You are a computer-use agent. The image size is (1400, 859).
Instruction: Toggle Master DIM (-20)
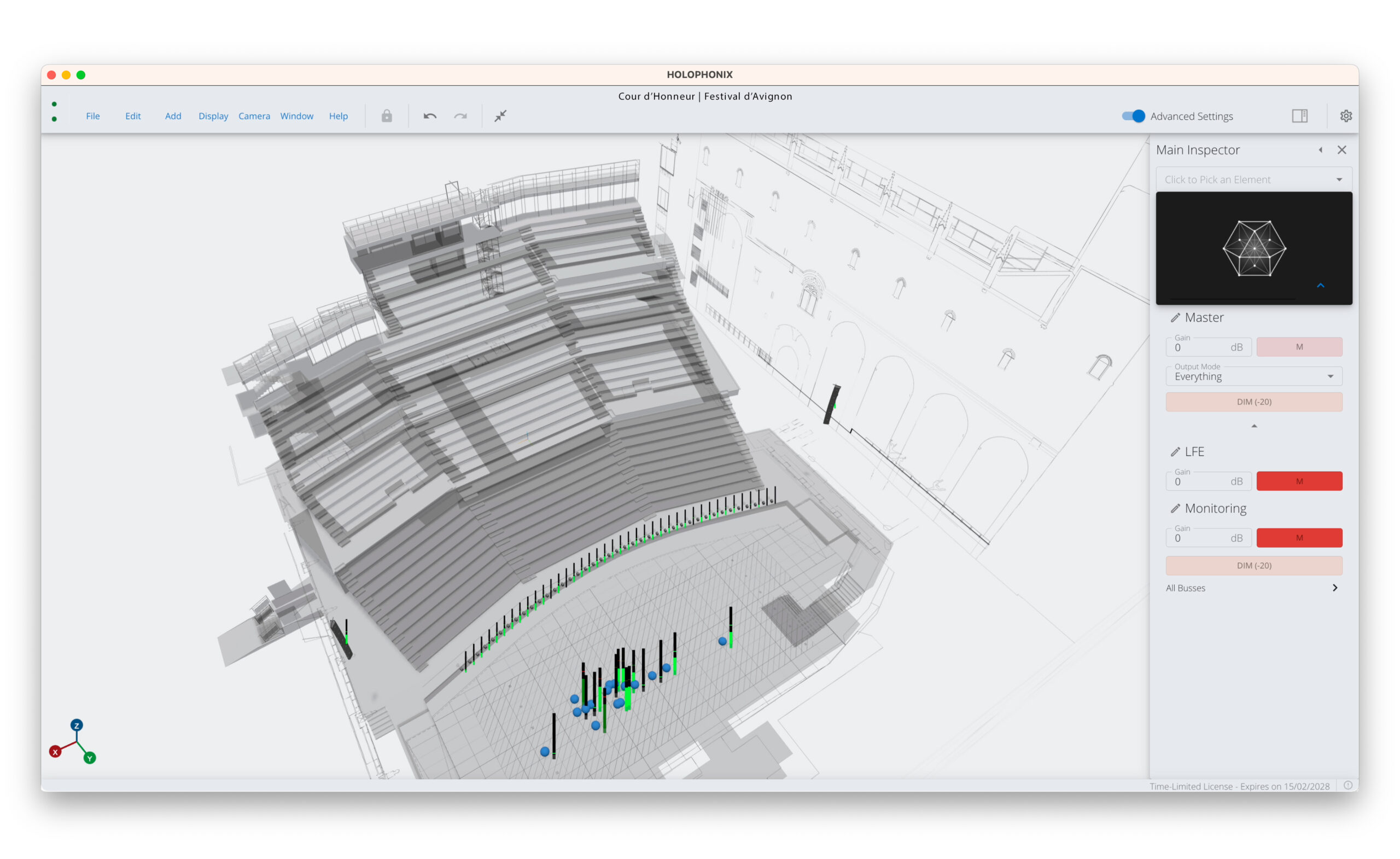click(x=1253, y=402)
